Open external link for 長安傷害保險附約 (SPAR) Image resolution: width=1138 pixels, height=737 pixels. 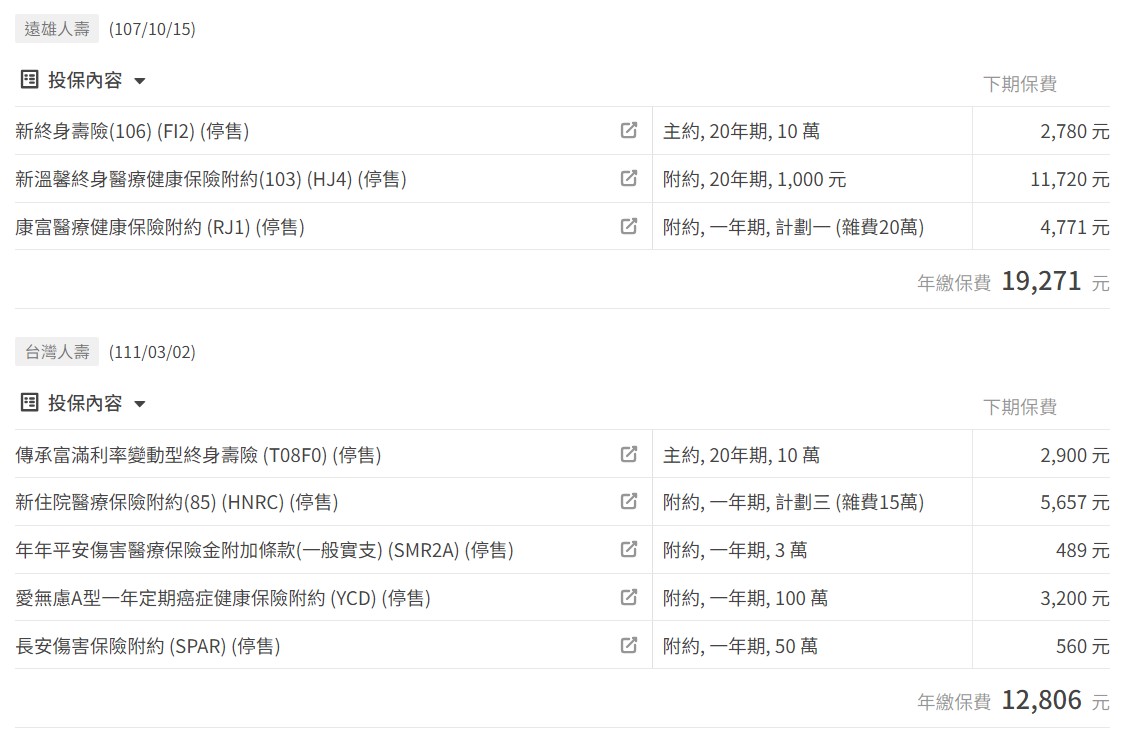[629, 646]
